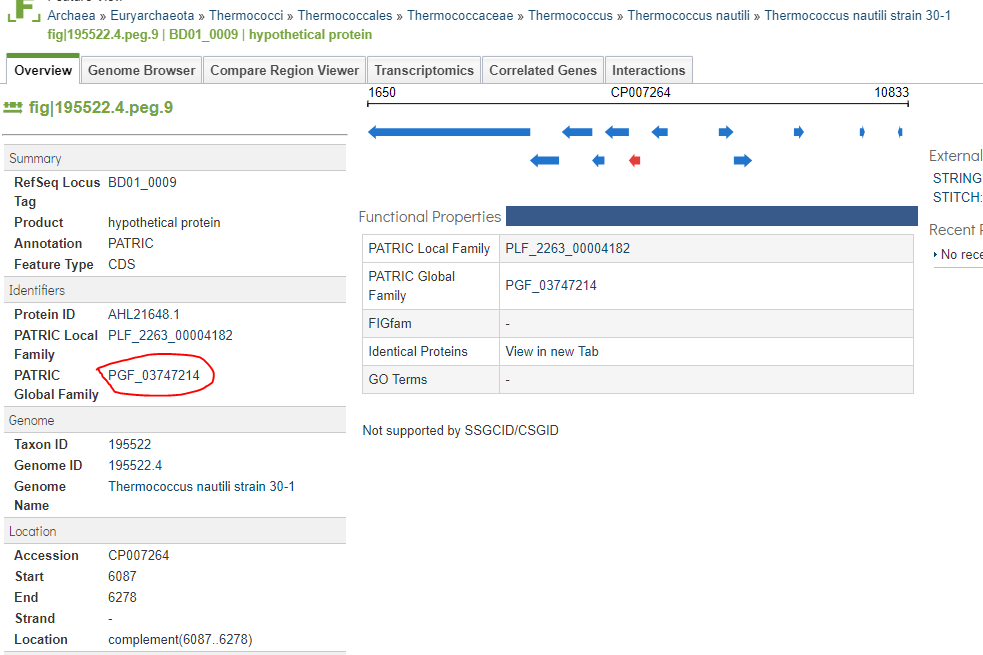Image resolution: width=983 pixels, height=655 pixels.
Task: Select the right-pointing gene arrow in lower row
Action: pyautogui.click(x=742, y=160)
